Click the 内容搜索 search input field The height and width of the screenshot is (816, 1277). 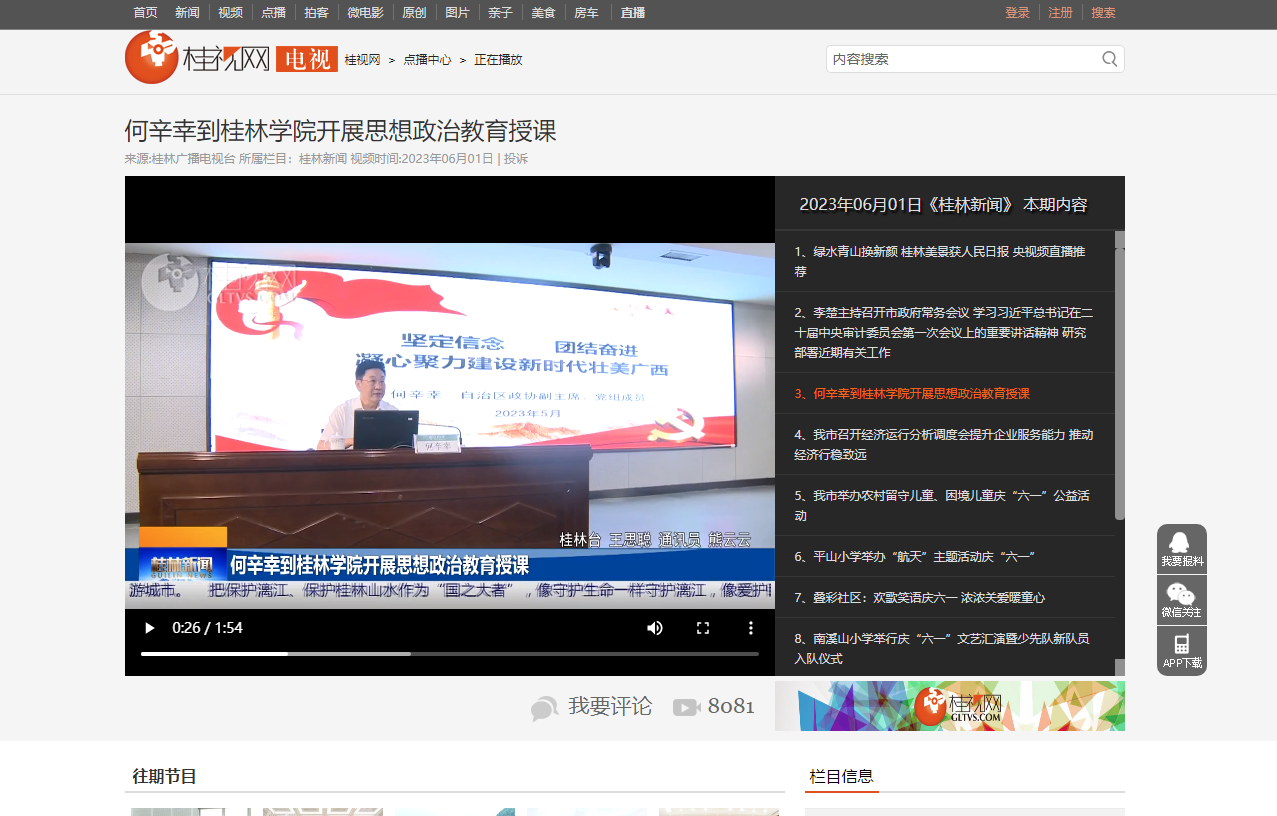[960, 59]
